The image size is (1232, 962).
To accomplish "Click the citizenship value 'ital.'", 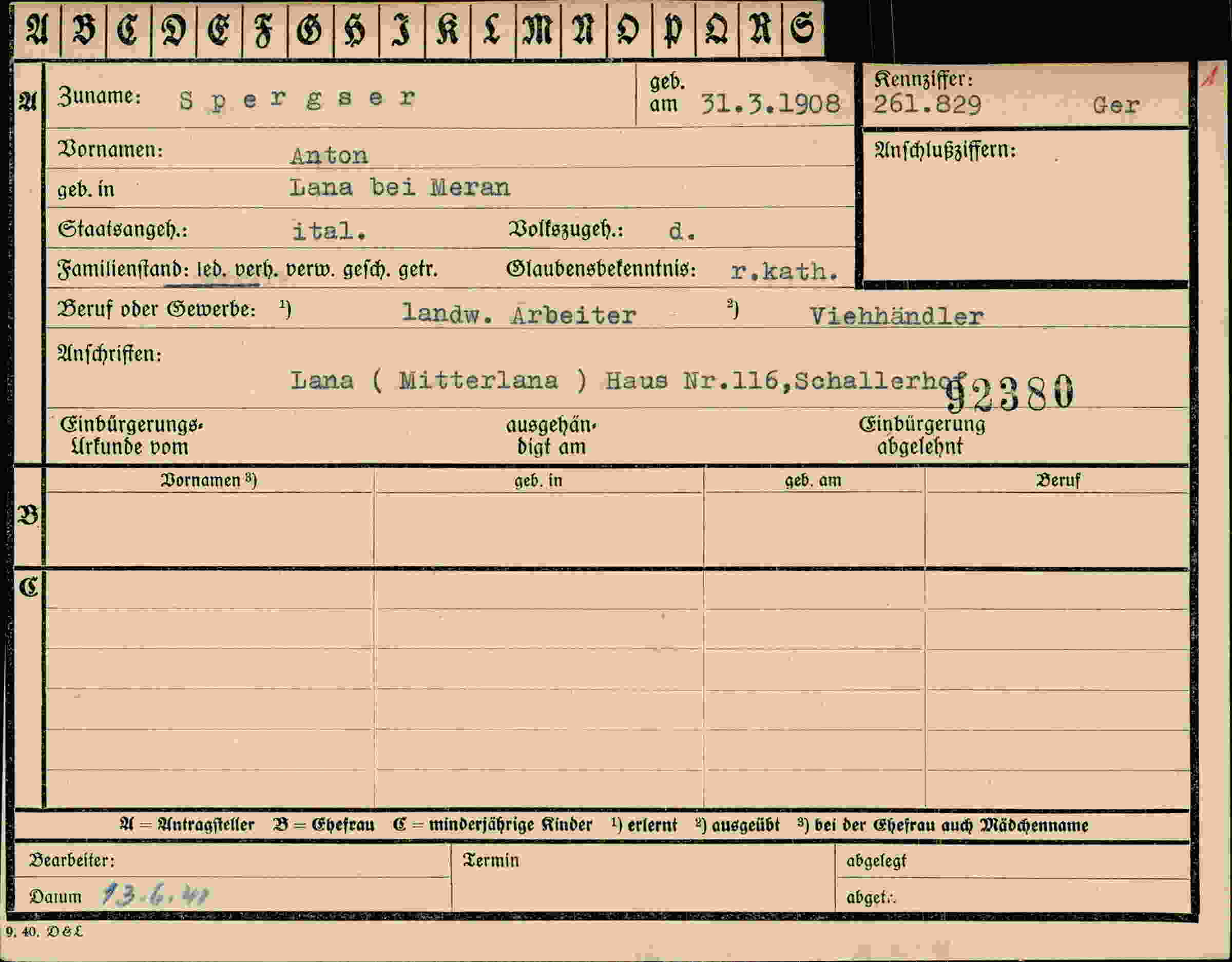I will click(330, 231).
